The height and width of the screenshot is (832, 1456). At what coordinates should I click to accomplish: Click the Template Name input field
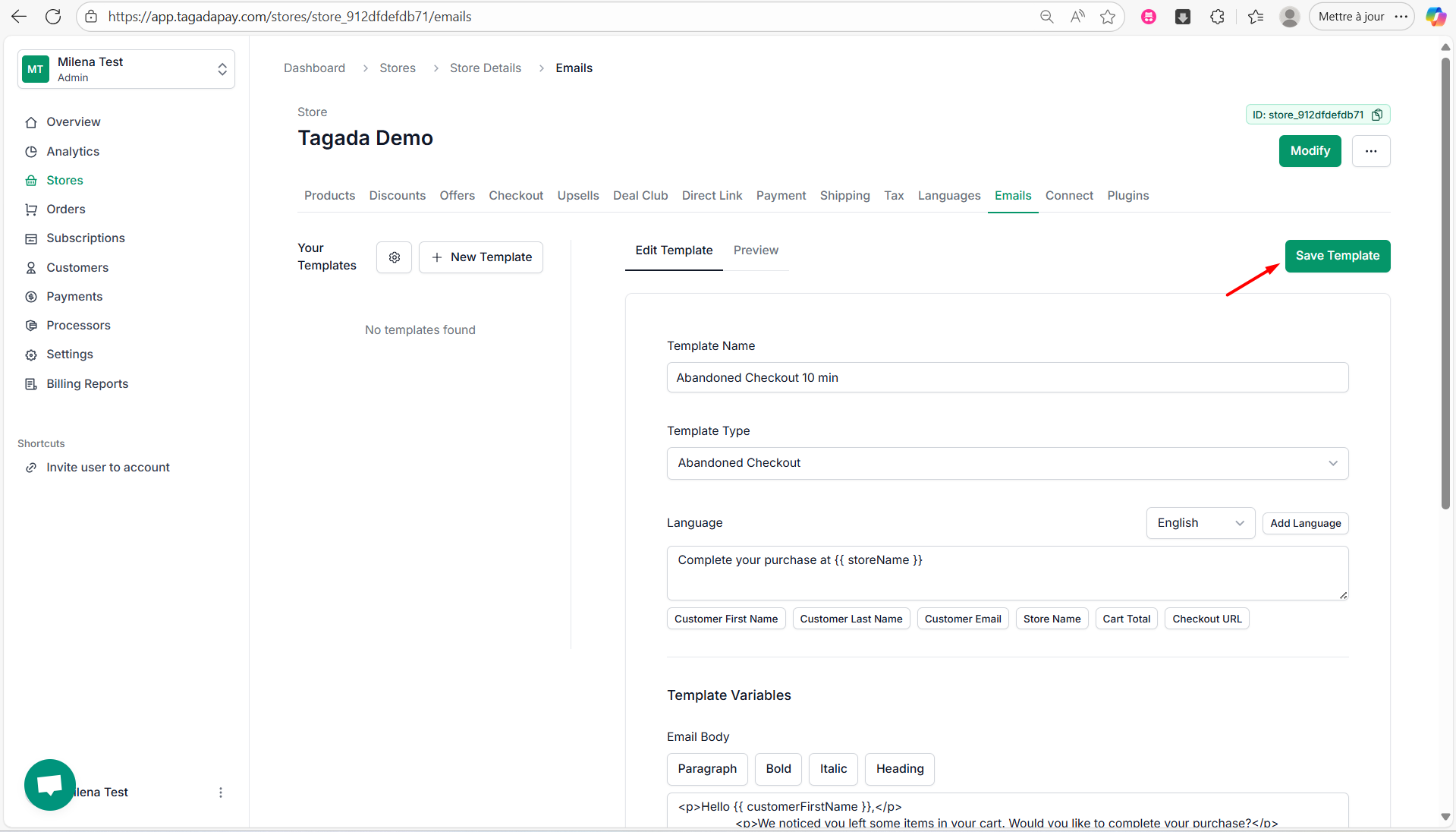point(1007,377)
